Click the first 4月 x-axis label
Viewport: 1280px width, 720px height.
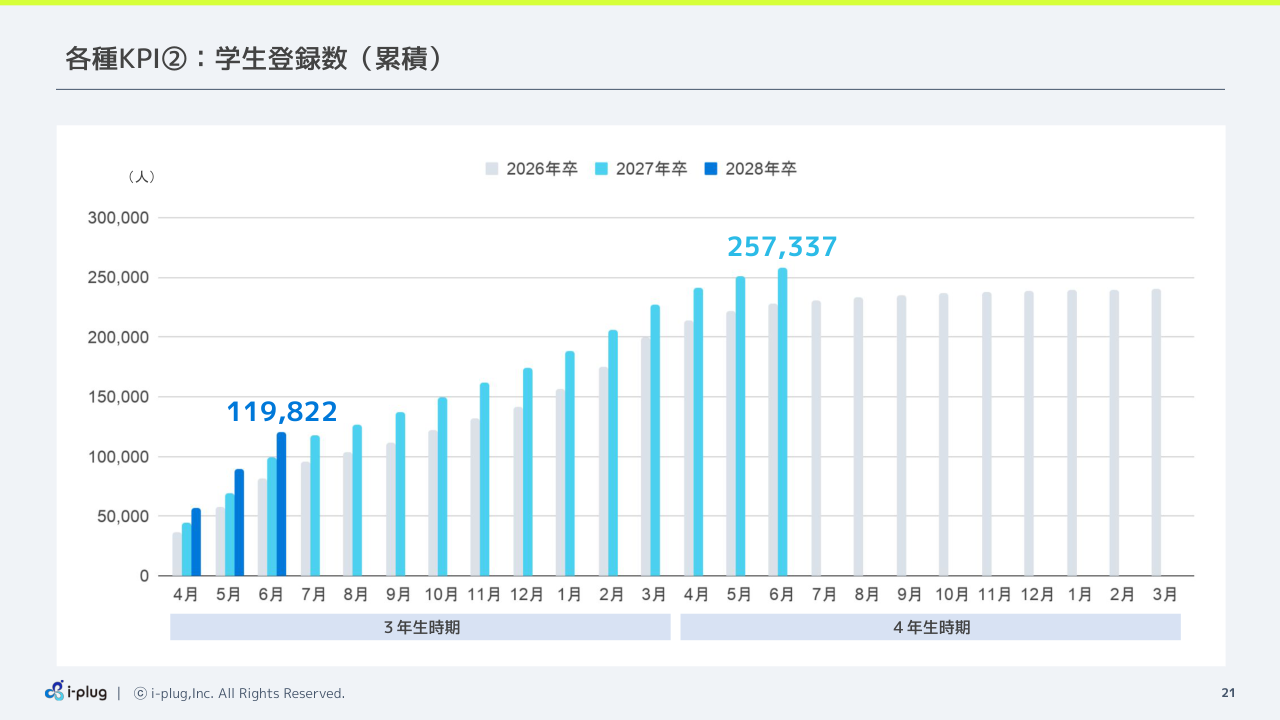click(185, 594)
